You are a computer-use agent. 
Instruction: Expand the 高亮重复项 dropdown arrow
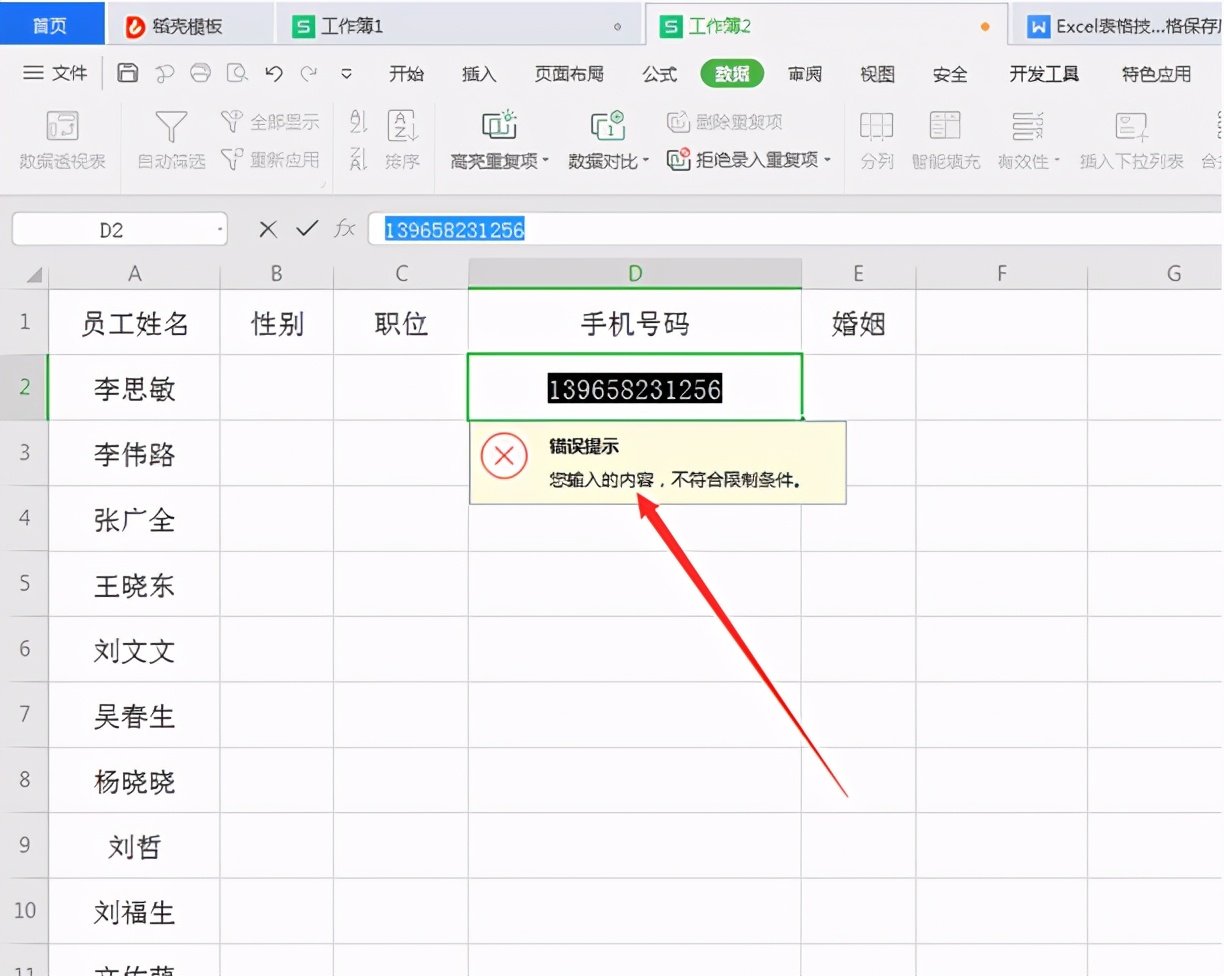click(546, 161)
